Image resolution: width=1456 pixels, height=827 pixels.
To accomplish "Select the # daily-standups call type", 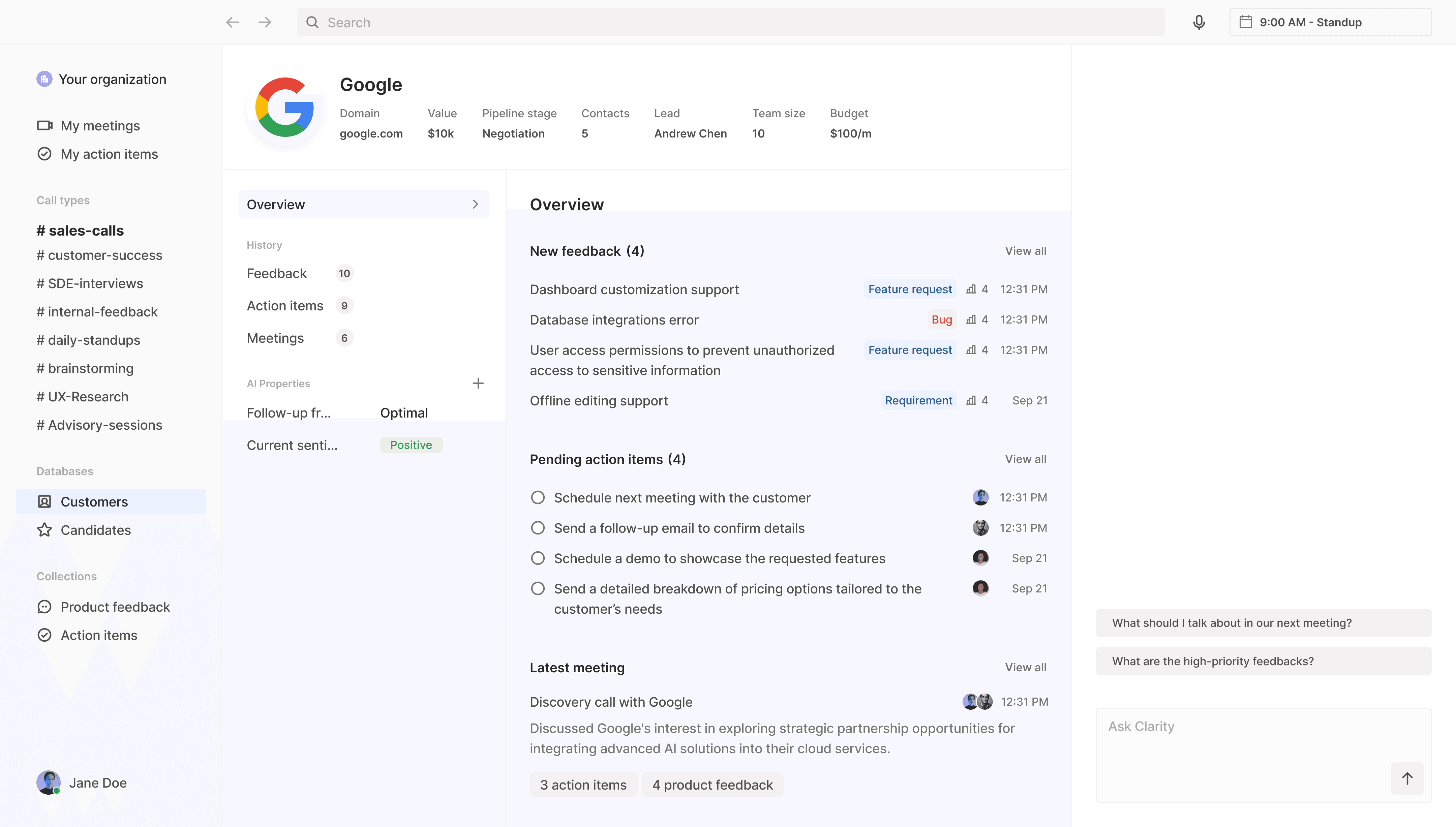I will [x=89, y=340].
